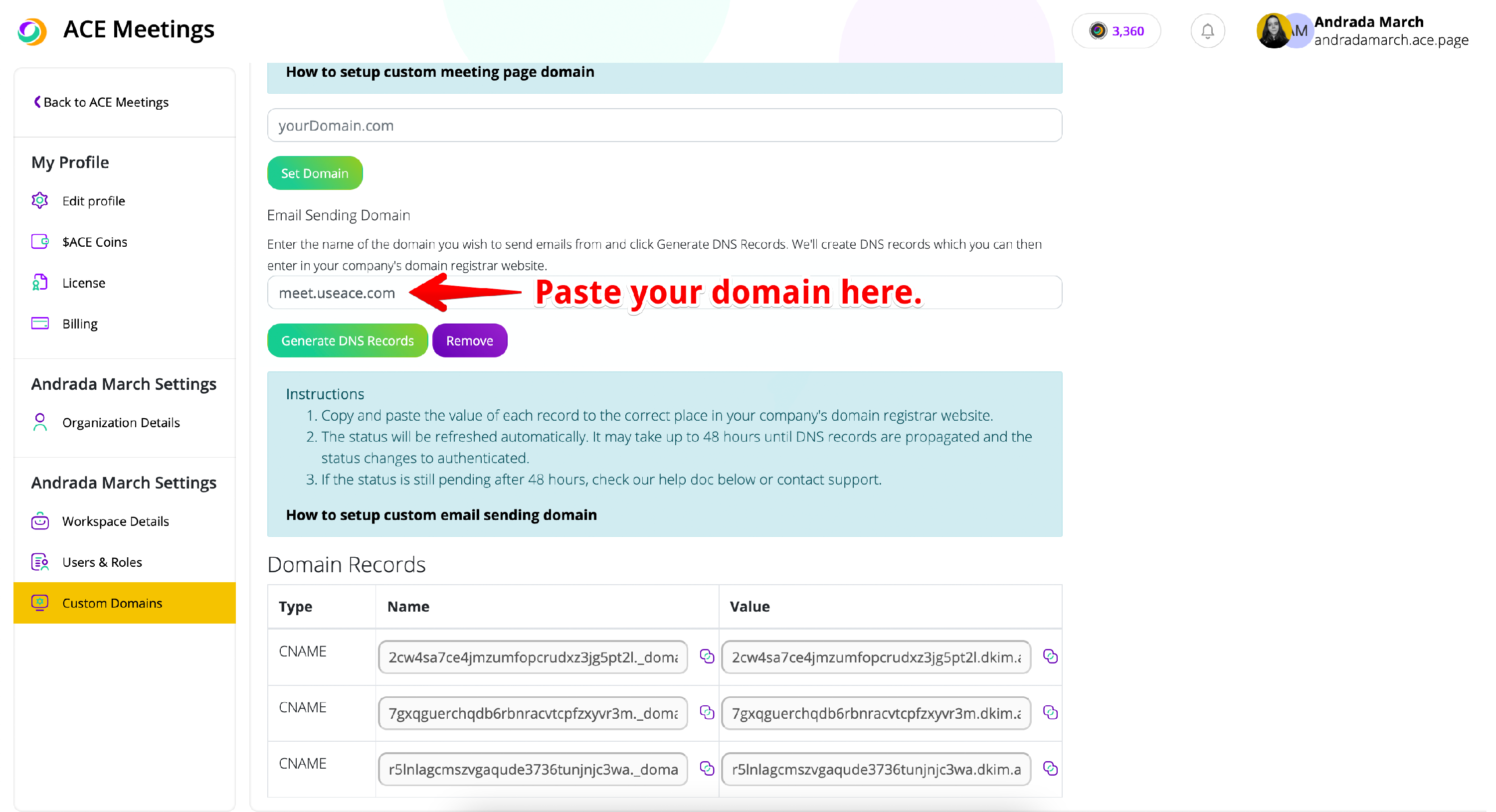Click Generate DNS Records button
Screen dimensions: 1496x812
[347, 341]
